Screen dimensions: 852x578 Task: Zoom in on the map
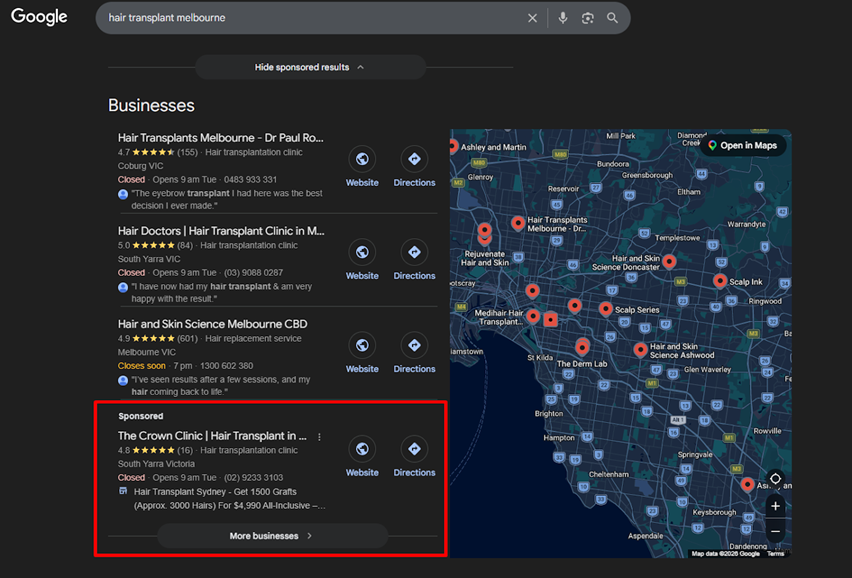click(x=775, y=506)
